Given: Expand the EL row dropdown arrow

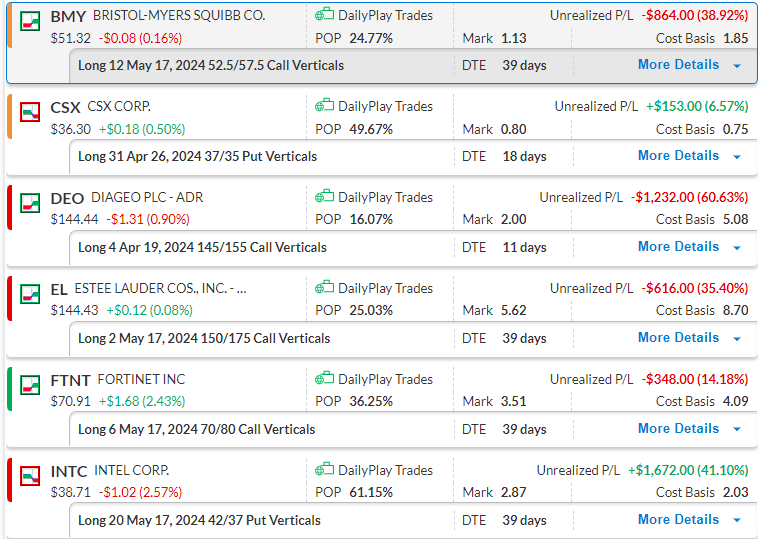Looking at the screenshot, I should coord(737,338).
